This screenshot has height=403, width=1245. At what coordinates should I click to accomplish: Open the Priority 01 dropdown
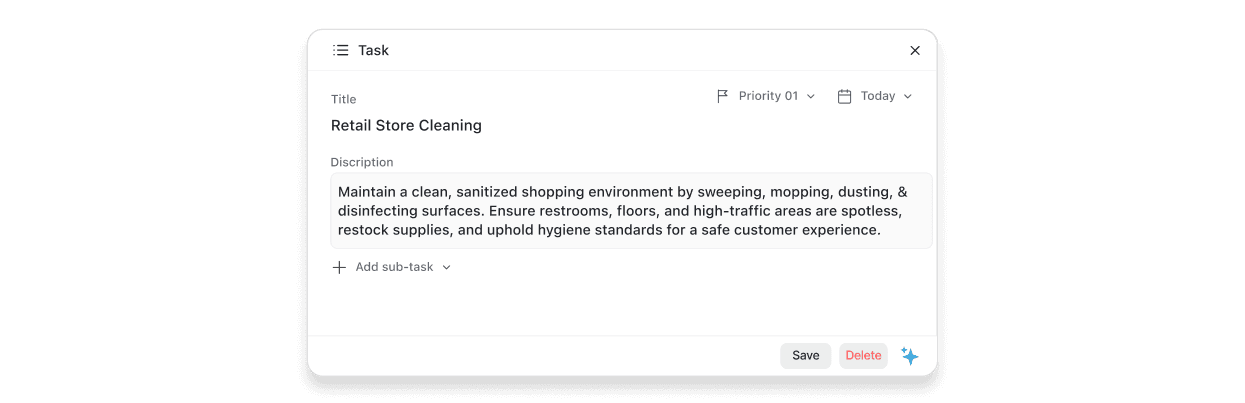point(768,96)
